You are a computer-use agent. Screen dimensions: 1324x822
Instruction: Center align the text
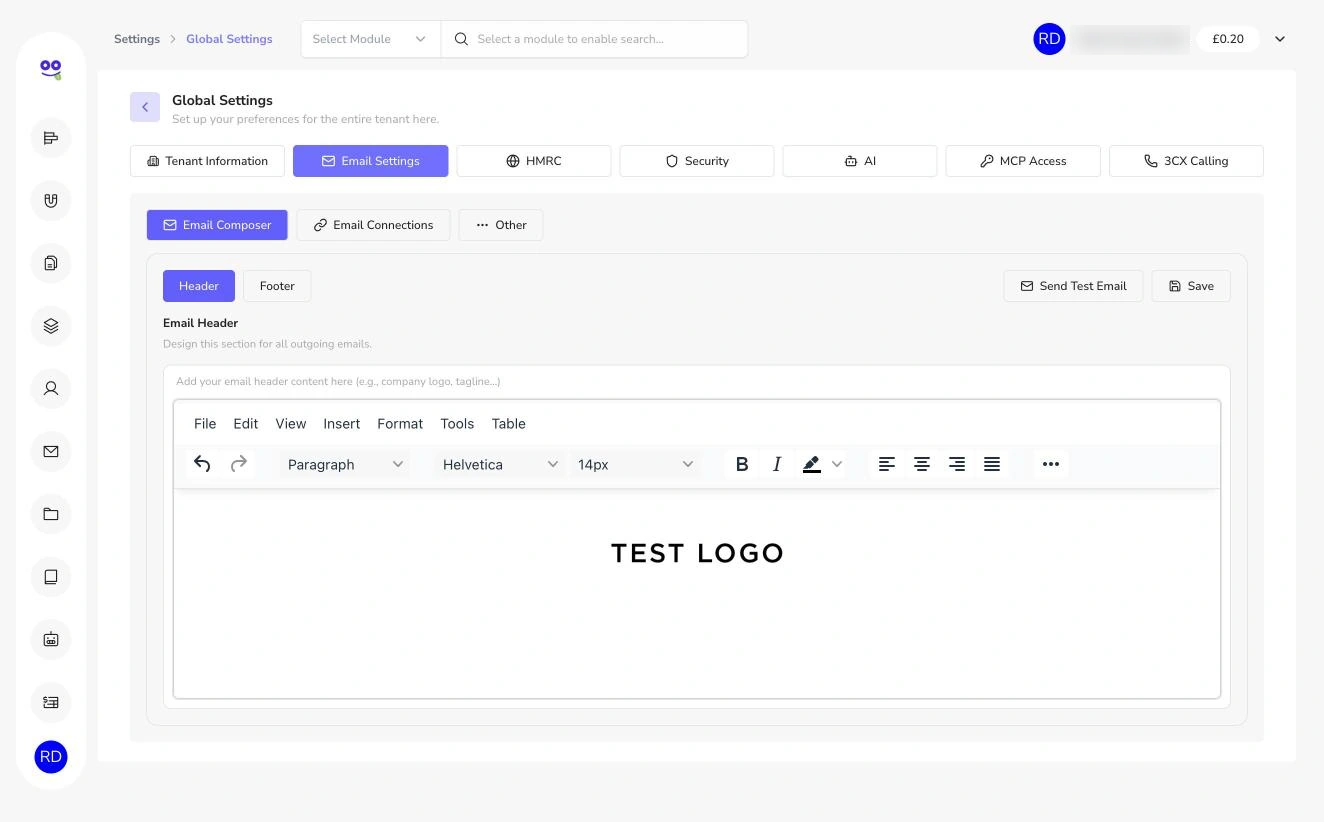point(922,464)
